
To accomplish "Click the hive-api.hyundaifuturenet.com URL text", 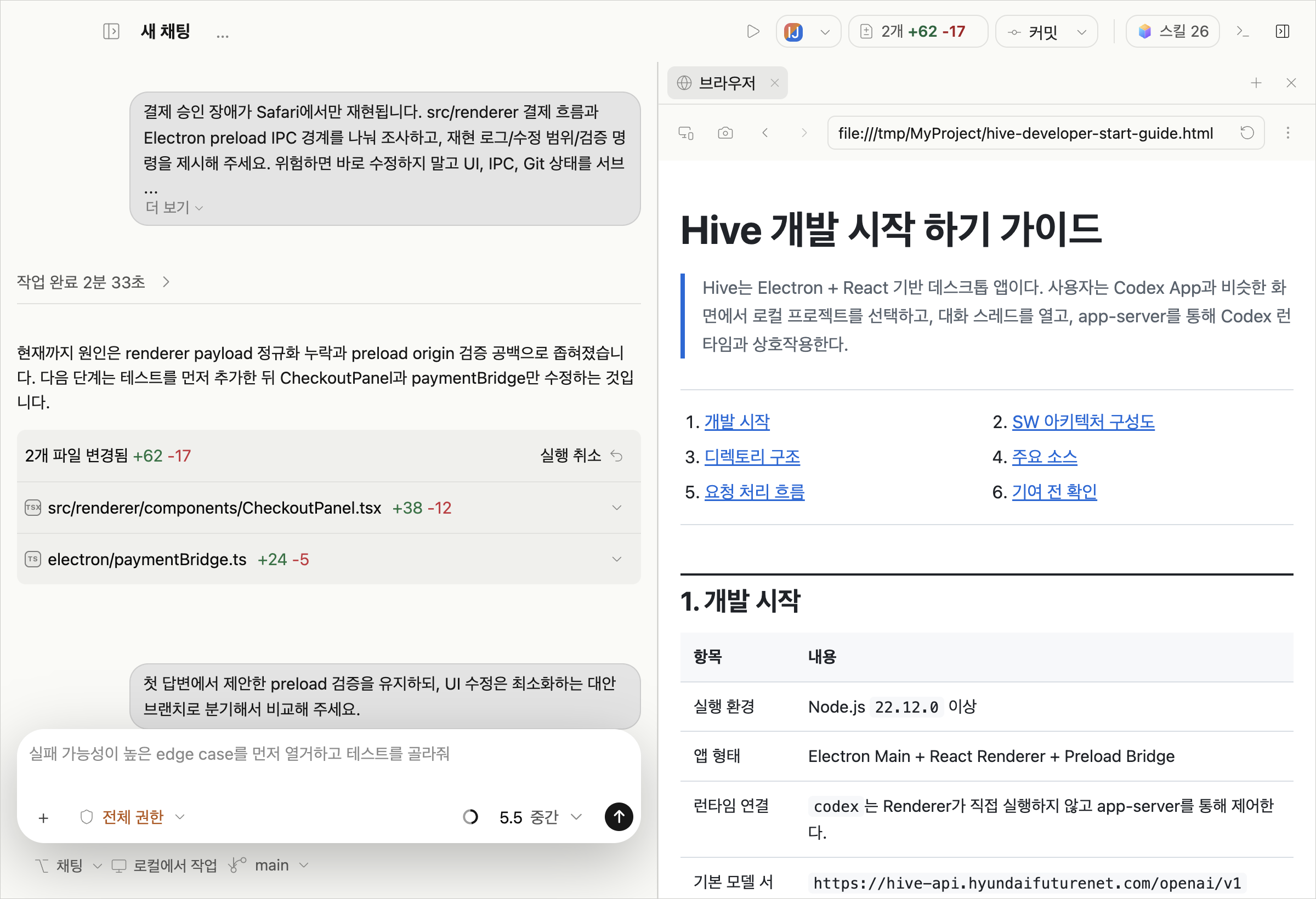I will (x=1026, y=883).
